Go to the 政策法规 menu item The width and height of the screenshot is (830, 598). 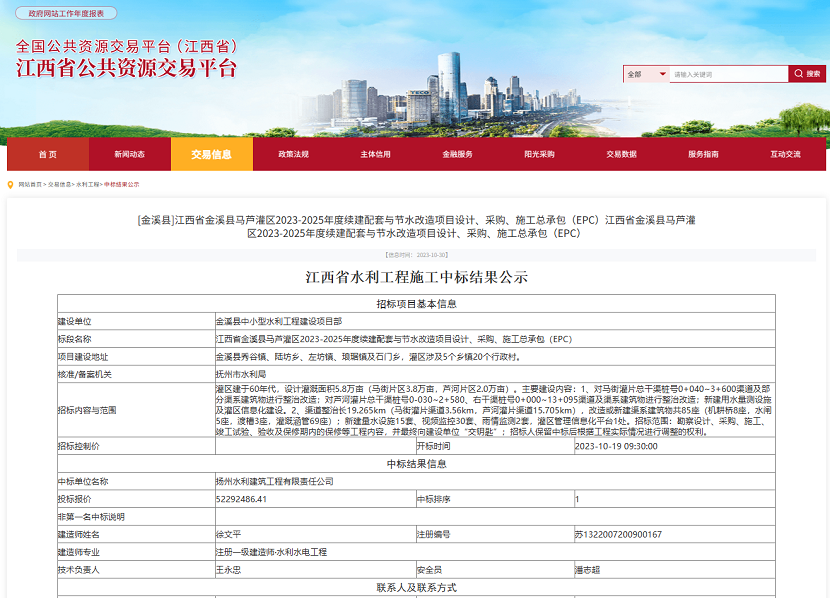click(294, 154)
